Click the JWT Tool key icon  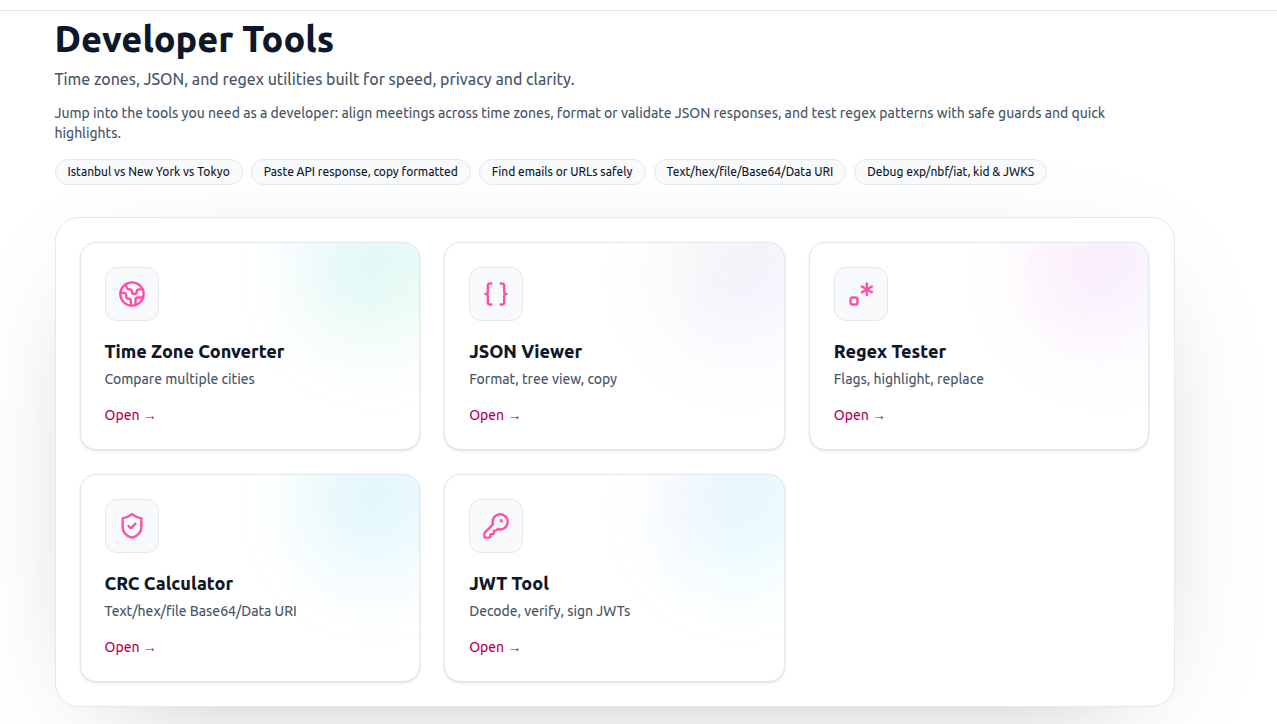point(495,525)
